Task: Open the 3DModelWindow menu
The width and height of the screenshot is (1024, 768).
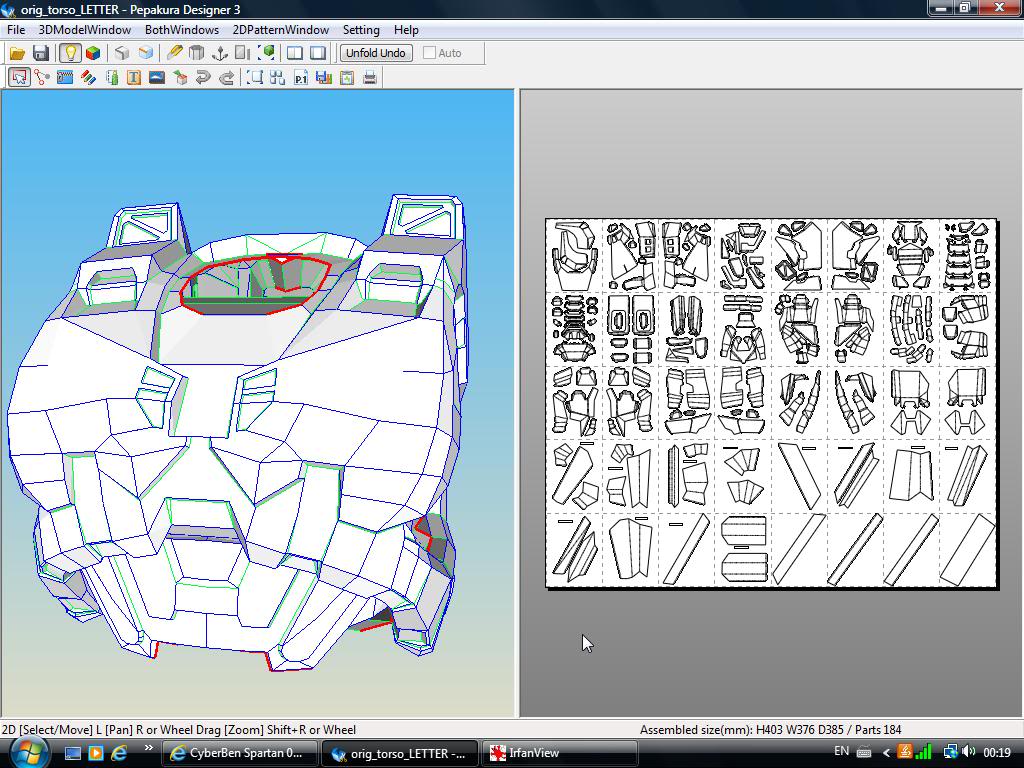Action: (85, 30)
